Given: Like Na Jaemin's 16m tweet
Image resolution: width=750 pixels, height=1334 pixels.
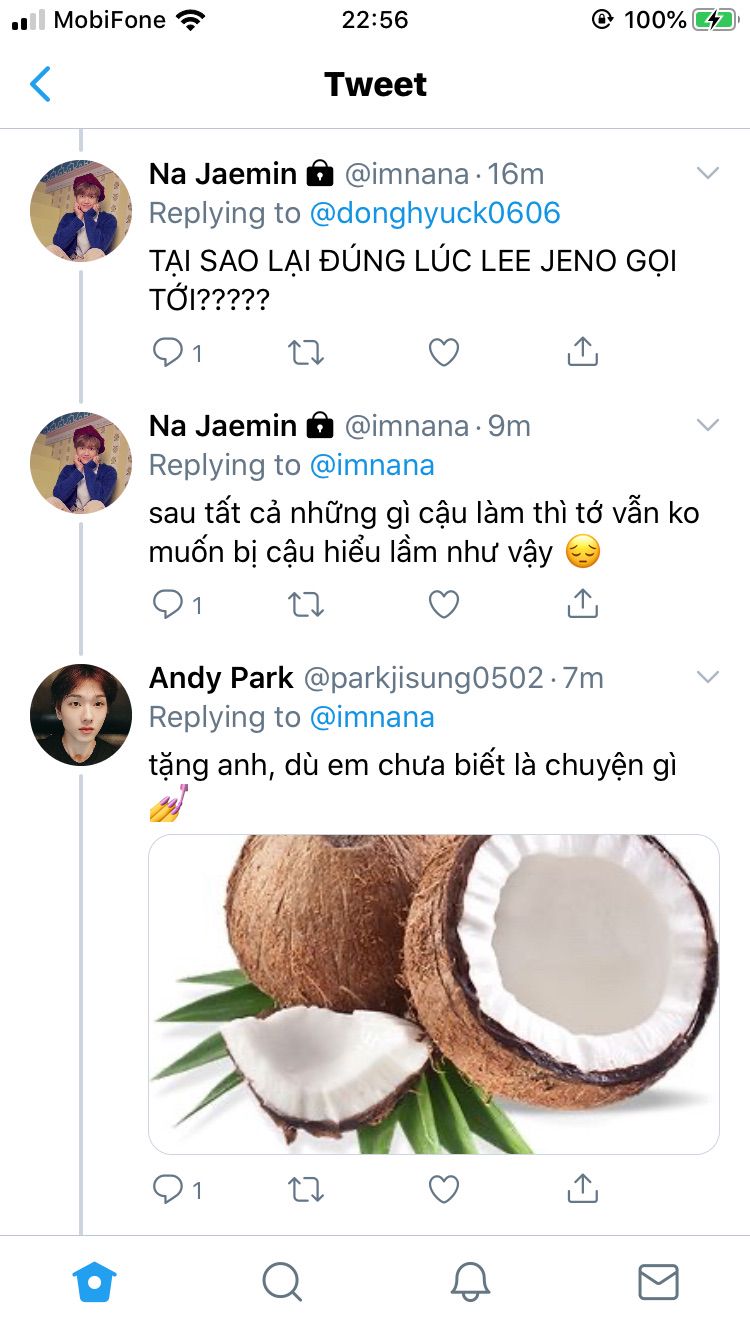Looking at the screenshot, I should click(443, 352).
